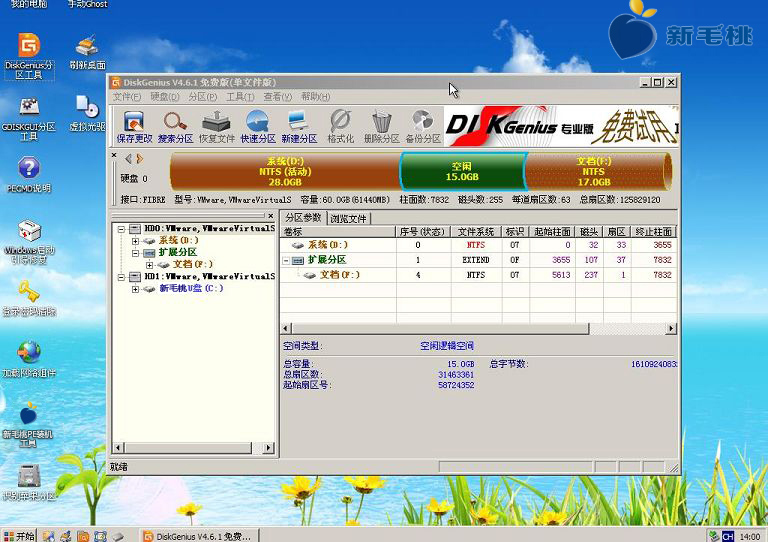Click 序号(状态) column header
The image size is (768, 542).
tap(423, 232)
